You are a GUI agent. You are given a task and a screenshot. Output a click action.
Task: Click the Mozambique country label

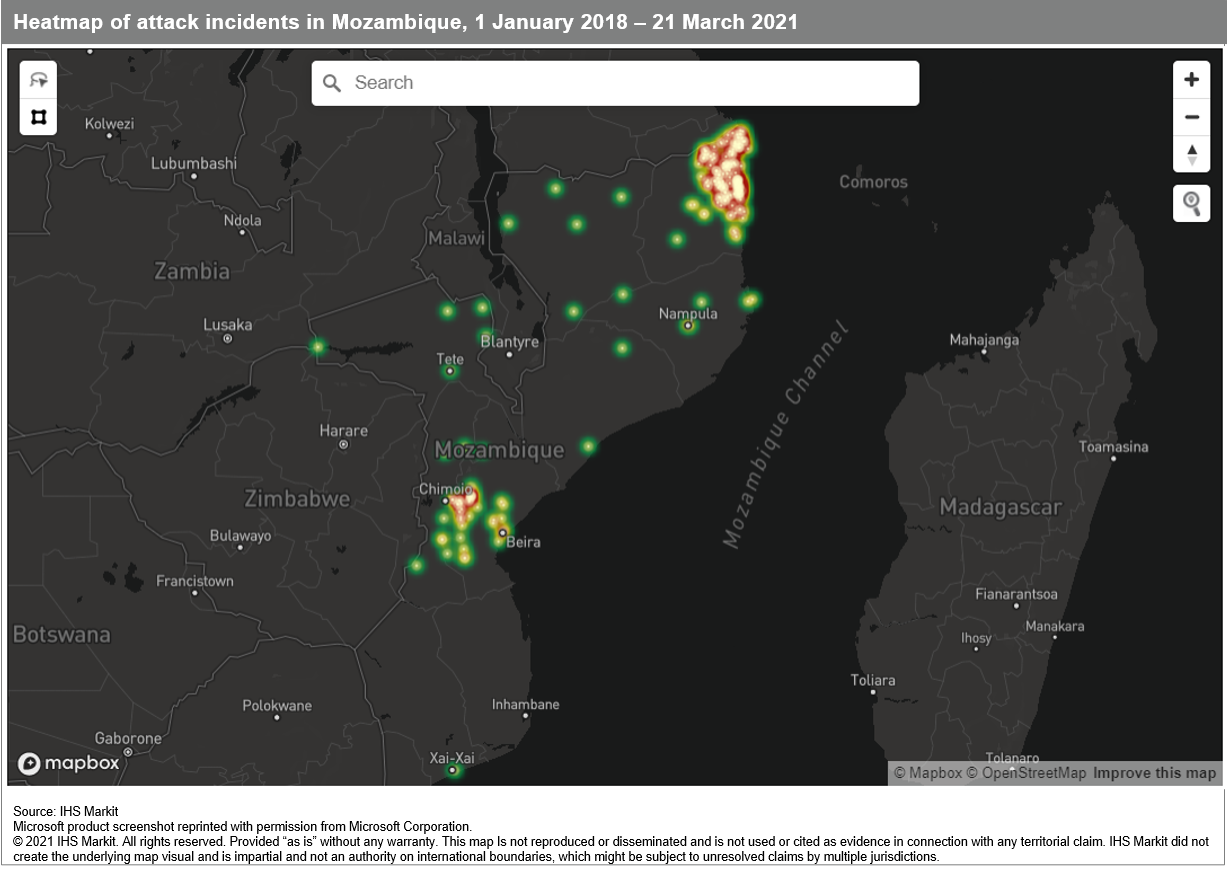click(500, 450)
